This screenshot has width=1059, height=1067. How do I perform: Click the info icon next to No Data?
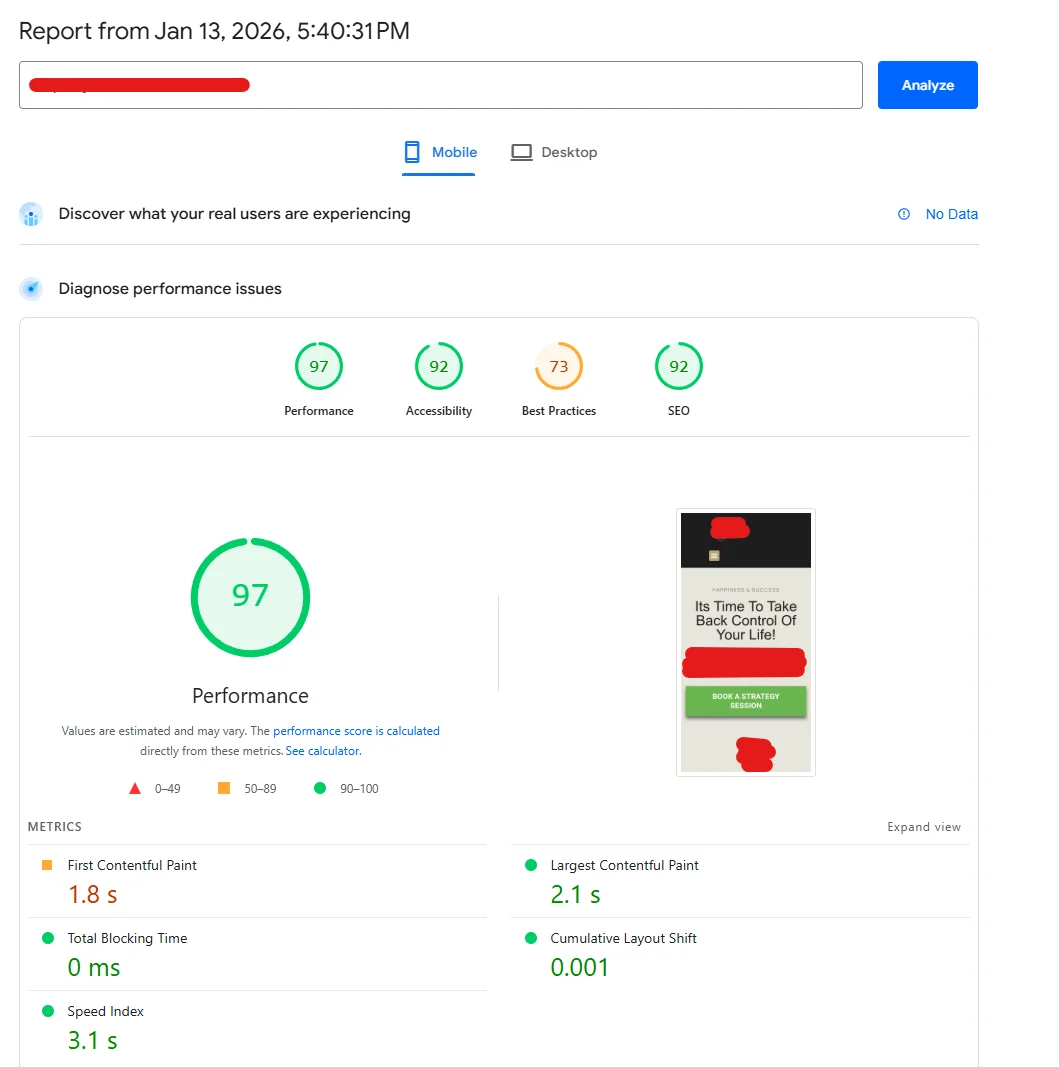coord(903,214)
